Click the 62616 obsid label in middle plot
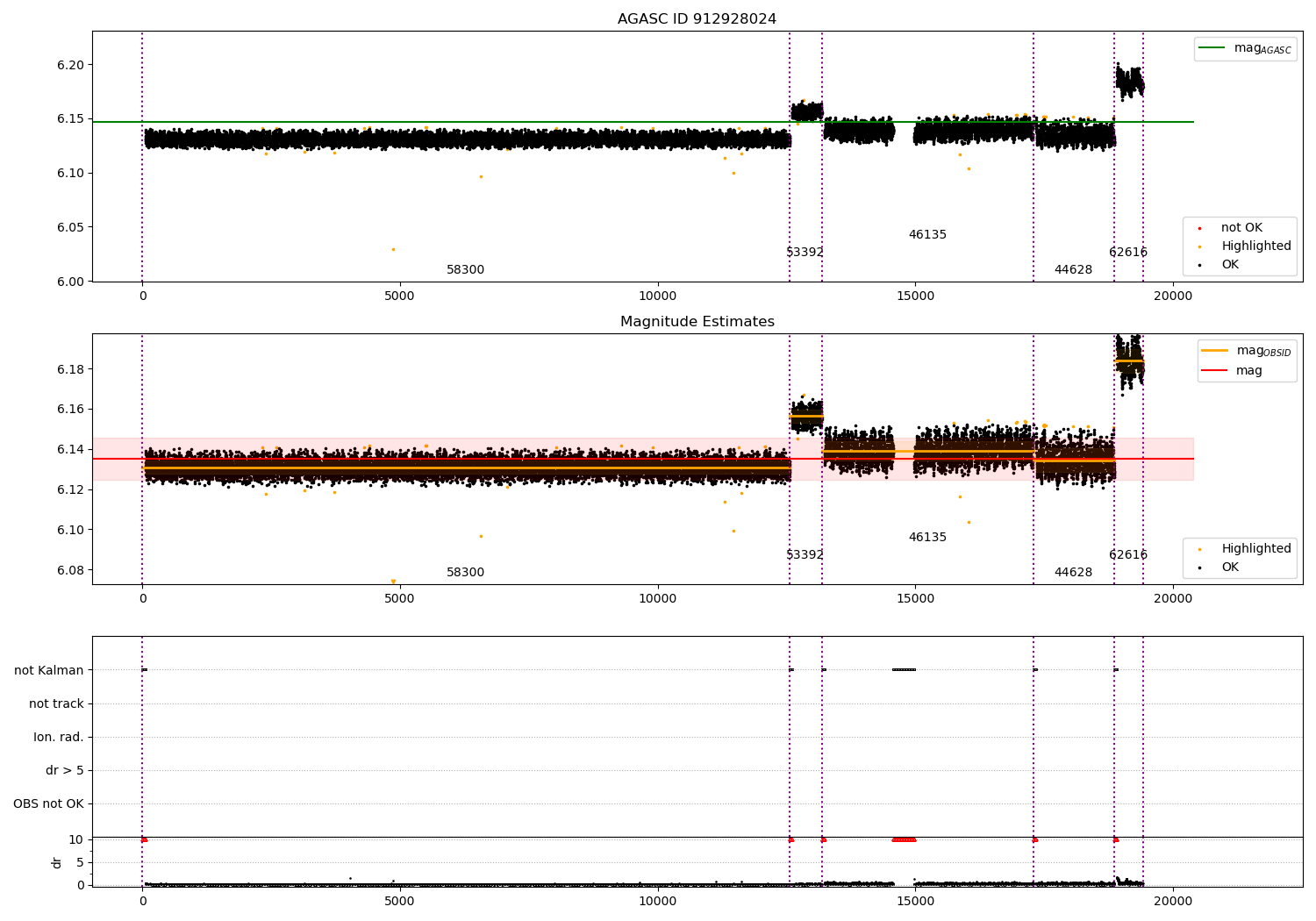1316x921 pixels. (x=1128, y=555)
